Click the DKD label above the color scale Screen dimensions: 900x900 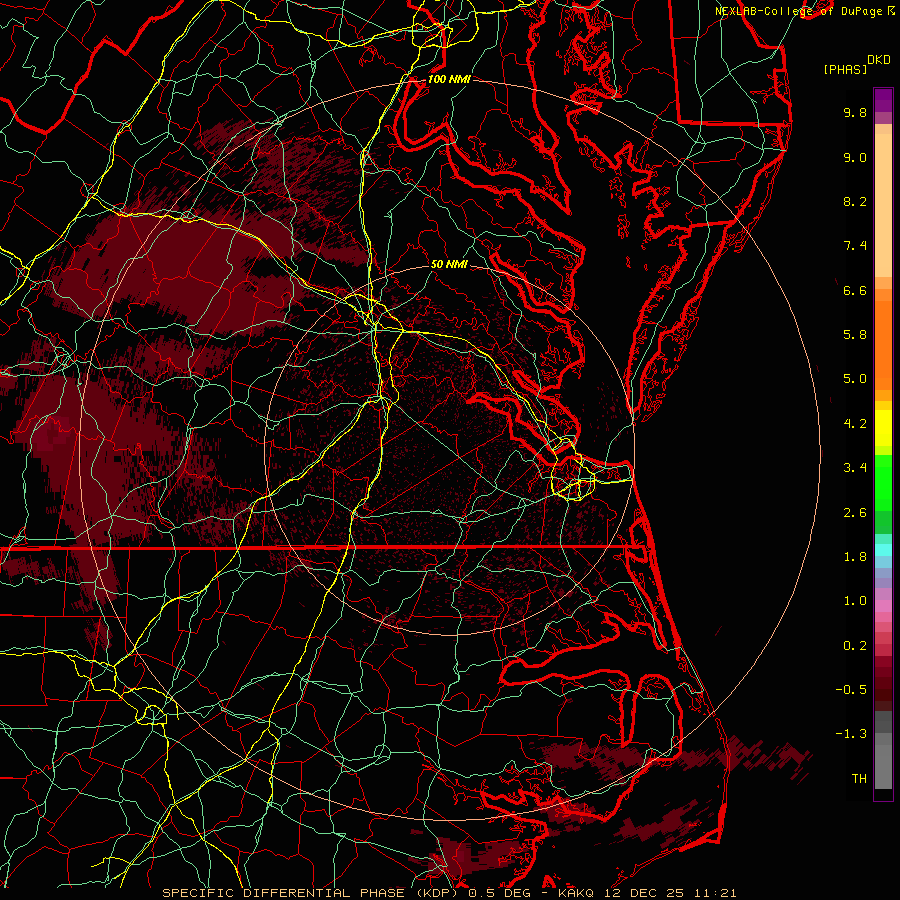tap(879, 59)
